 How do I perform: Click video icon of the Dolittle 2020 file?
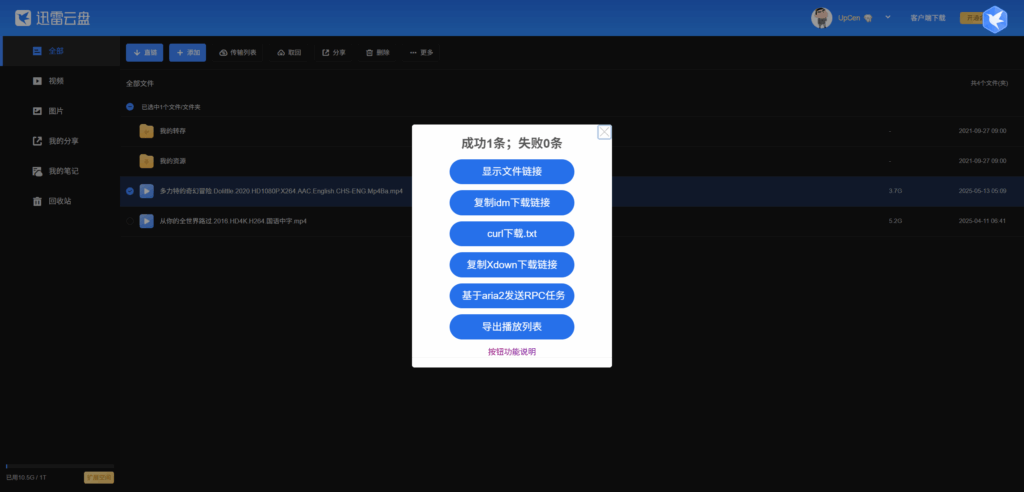pos(146,191)
